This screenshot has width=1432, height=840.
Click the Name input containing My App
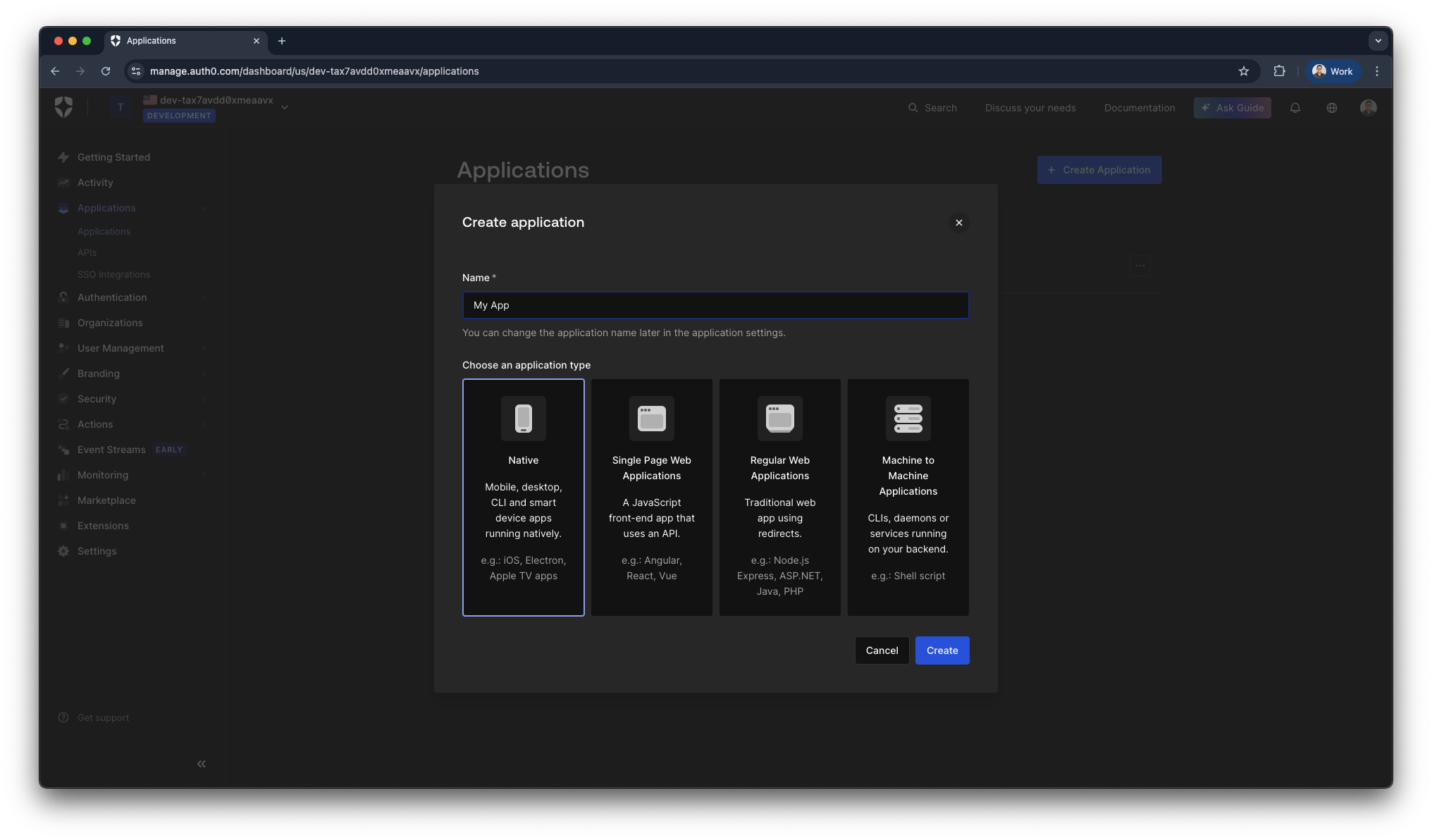(x=715, y=305)
